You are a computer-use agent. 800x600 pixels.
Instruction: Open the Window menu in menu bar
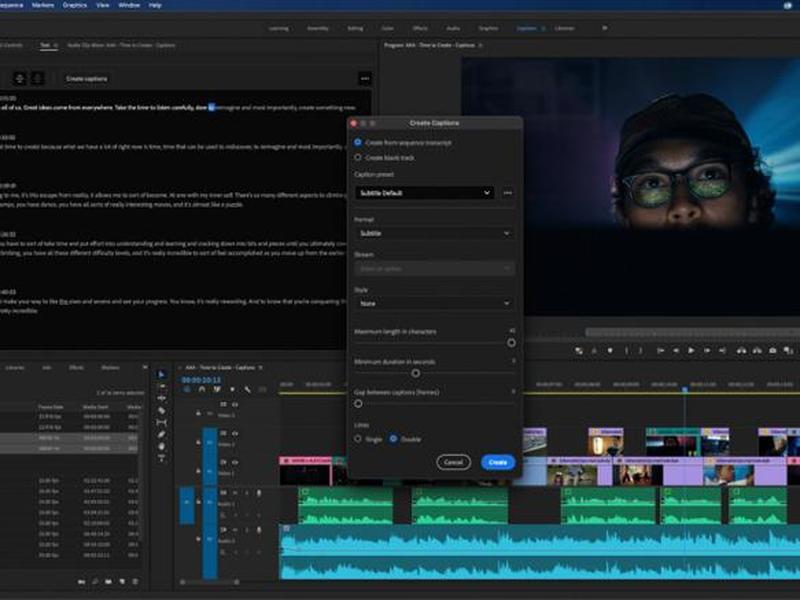pos(129,5)
